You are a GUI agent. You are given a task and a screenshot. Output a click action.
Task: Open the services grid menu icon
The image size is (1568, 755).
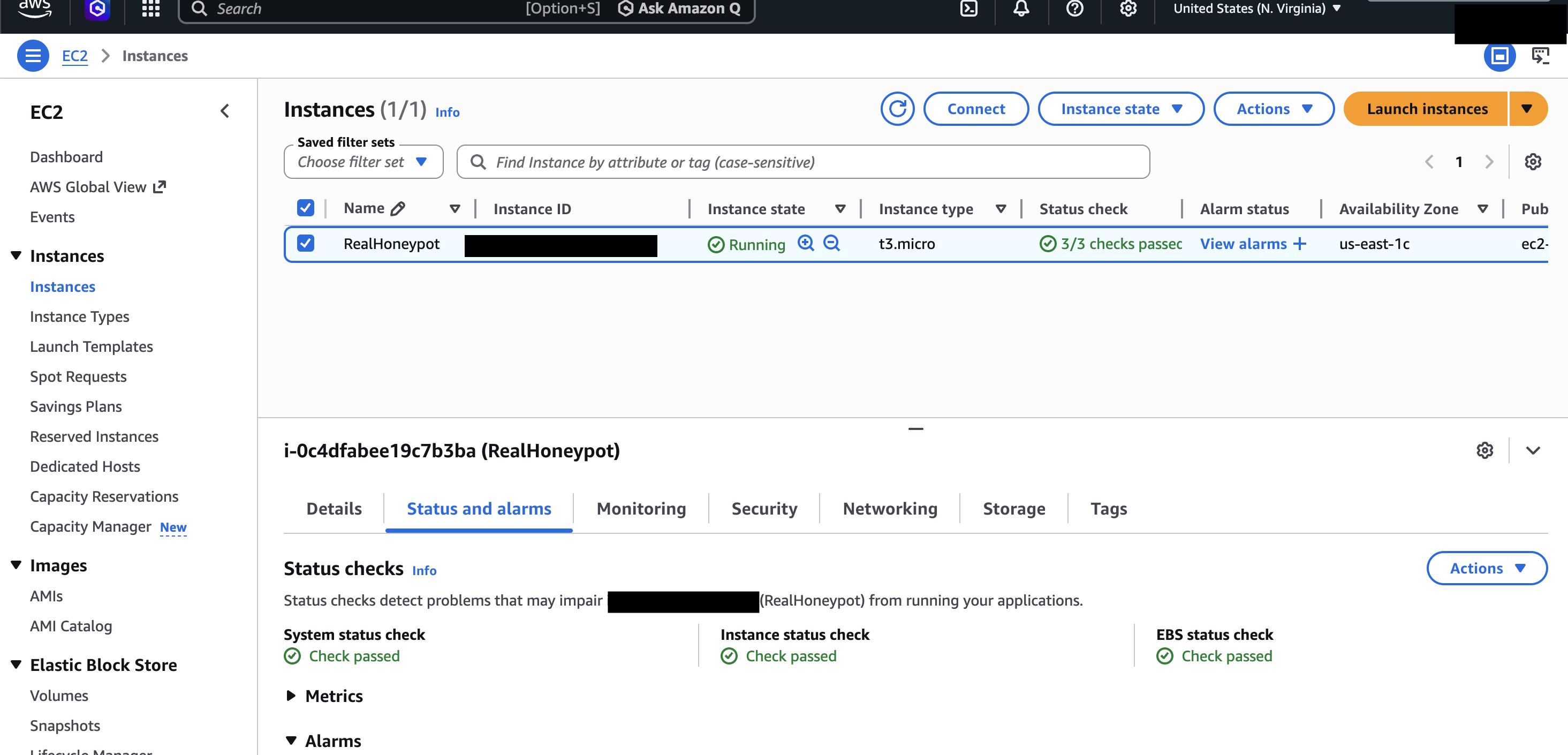click(150, 9)
